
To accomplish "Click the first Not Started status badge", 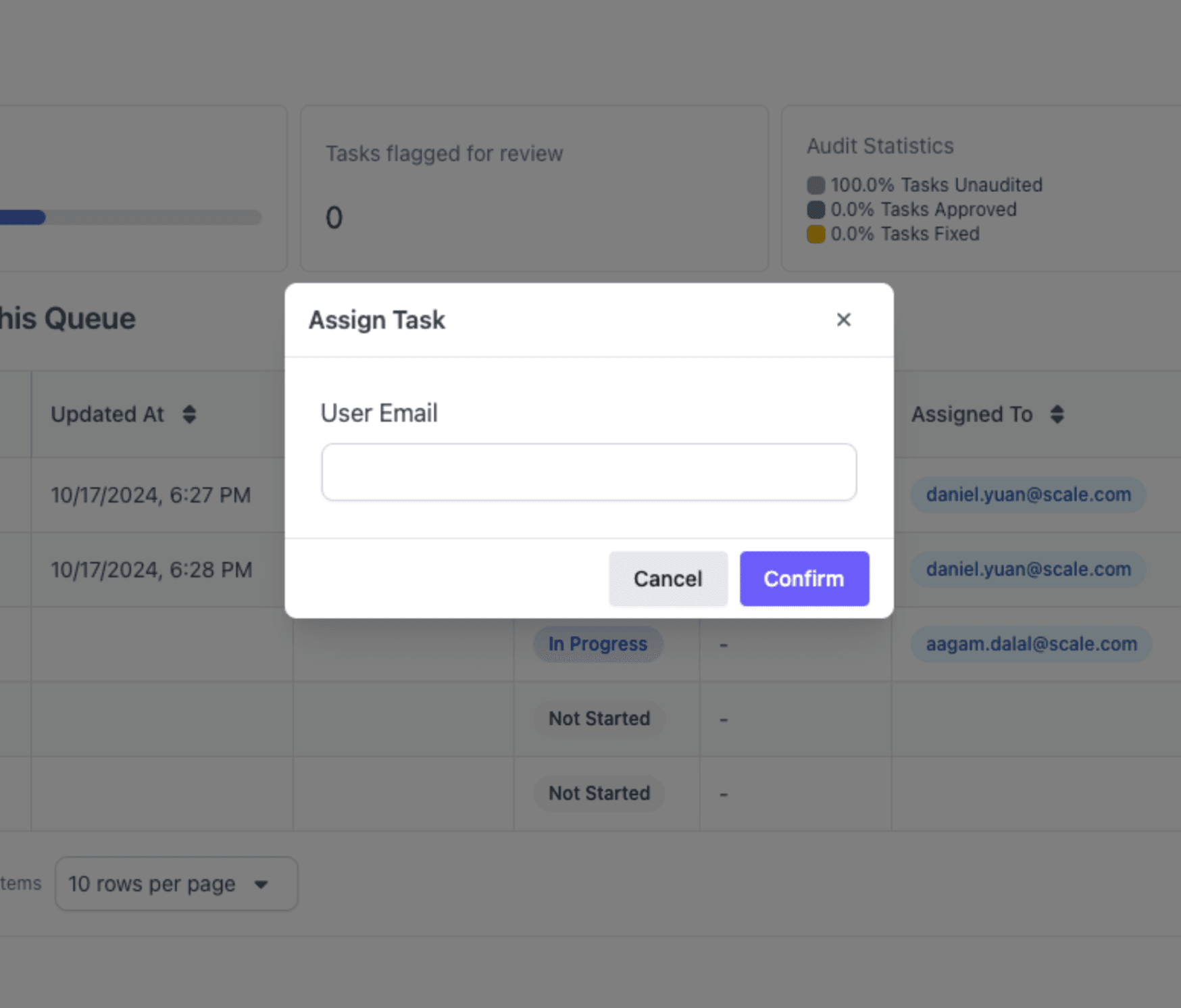I will [x=599, y=718].
